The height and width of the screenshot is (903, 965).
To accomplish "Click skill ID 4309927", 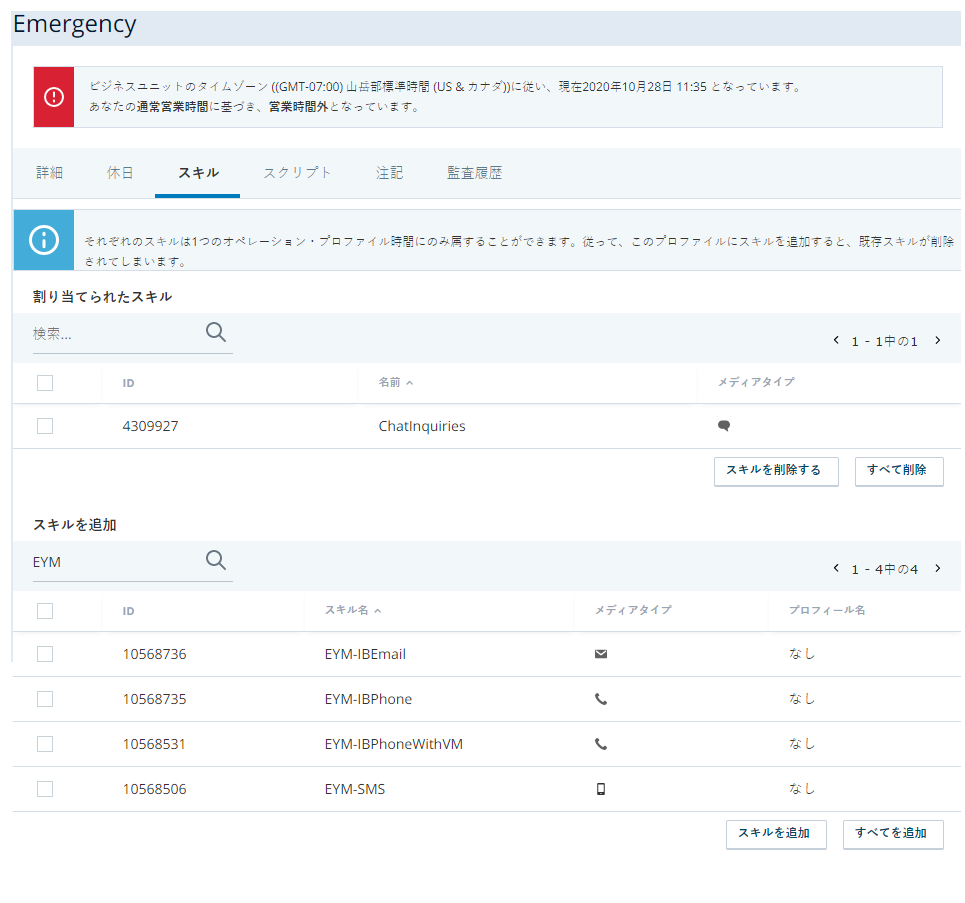I will click(150, 426).
